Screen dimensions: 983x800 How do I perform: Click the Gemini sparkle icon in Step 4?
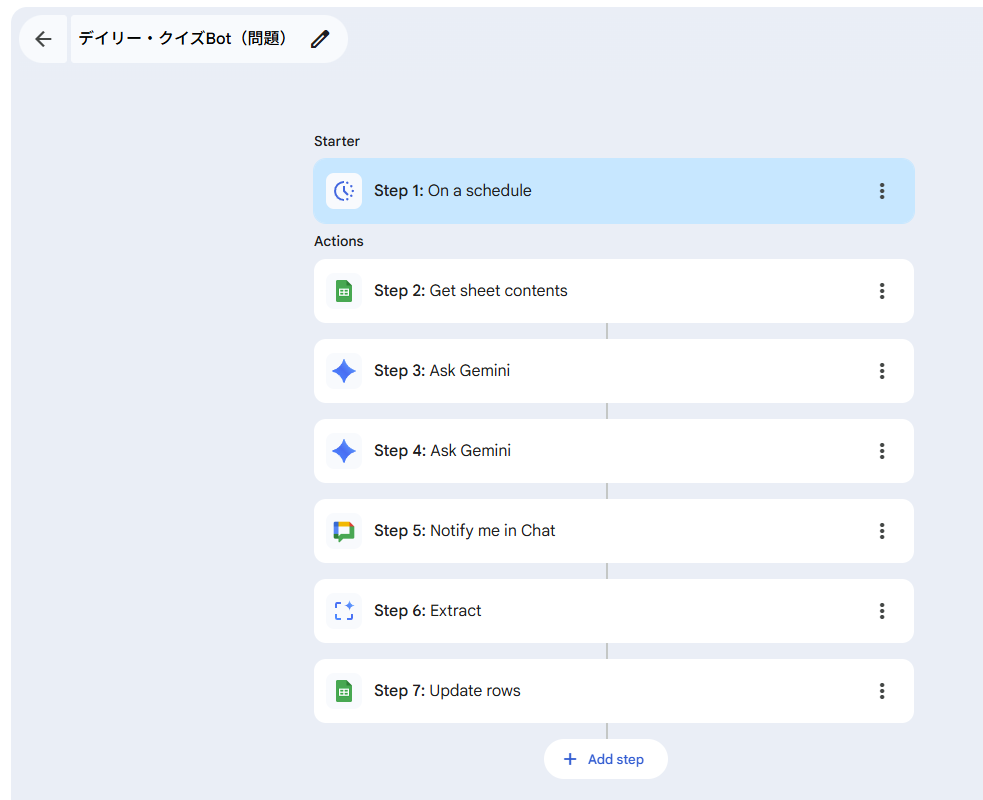pyautogui.click(x=344, y=451)
